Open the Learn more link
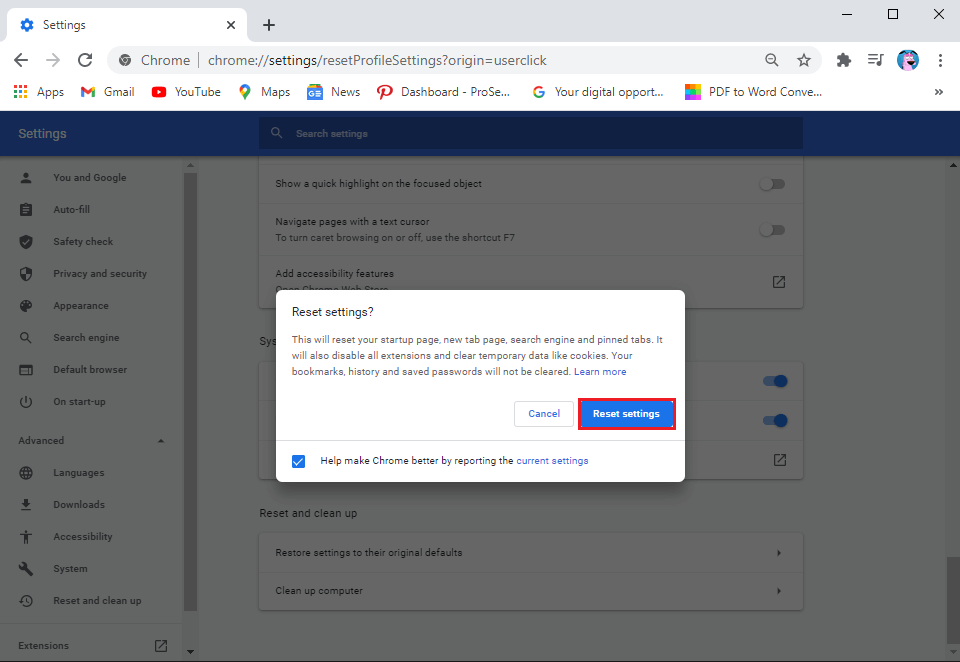The height and width of the screenshot is (662, 960). coord(600,370)
